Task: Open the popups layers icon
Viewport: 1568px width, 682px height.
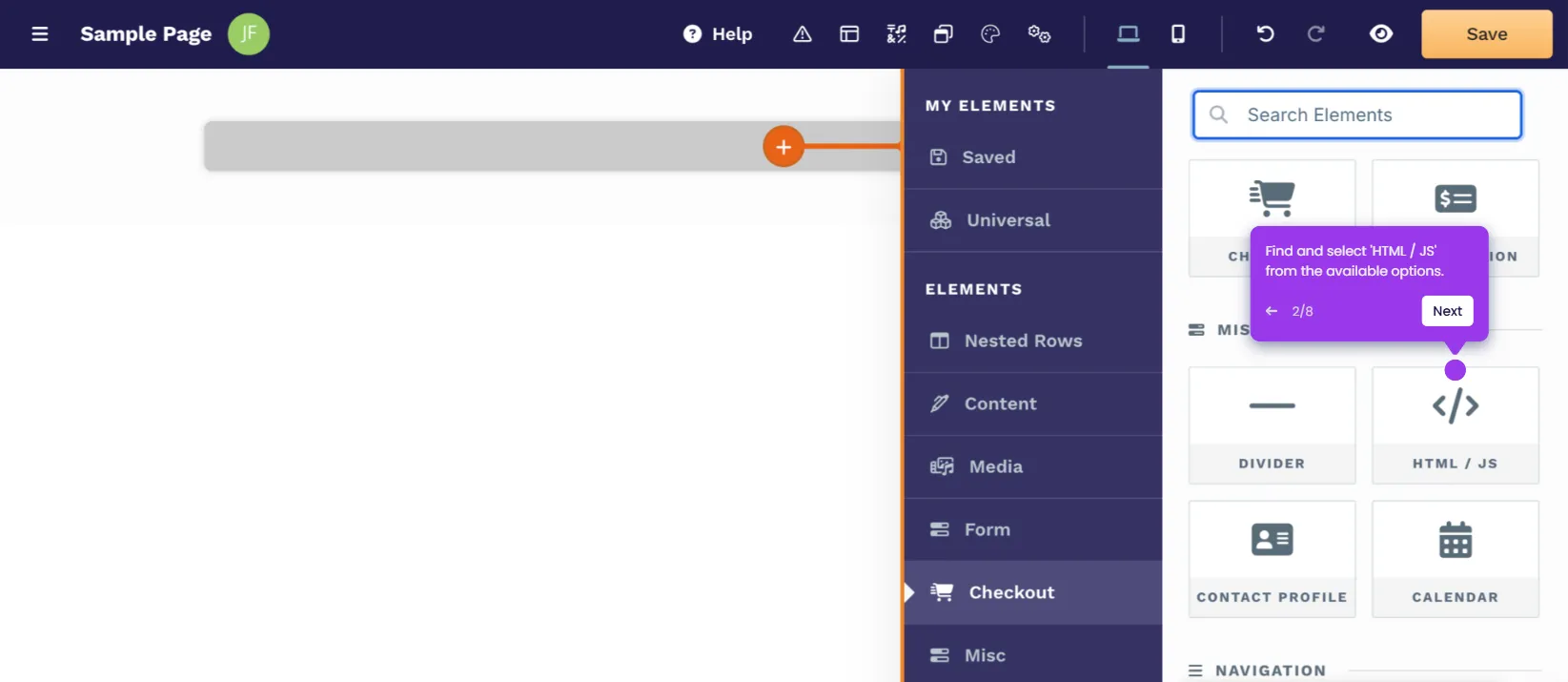Action: [x=944, y=34]
